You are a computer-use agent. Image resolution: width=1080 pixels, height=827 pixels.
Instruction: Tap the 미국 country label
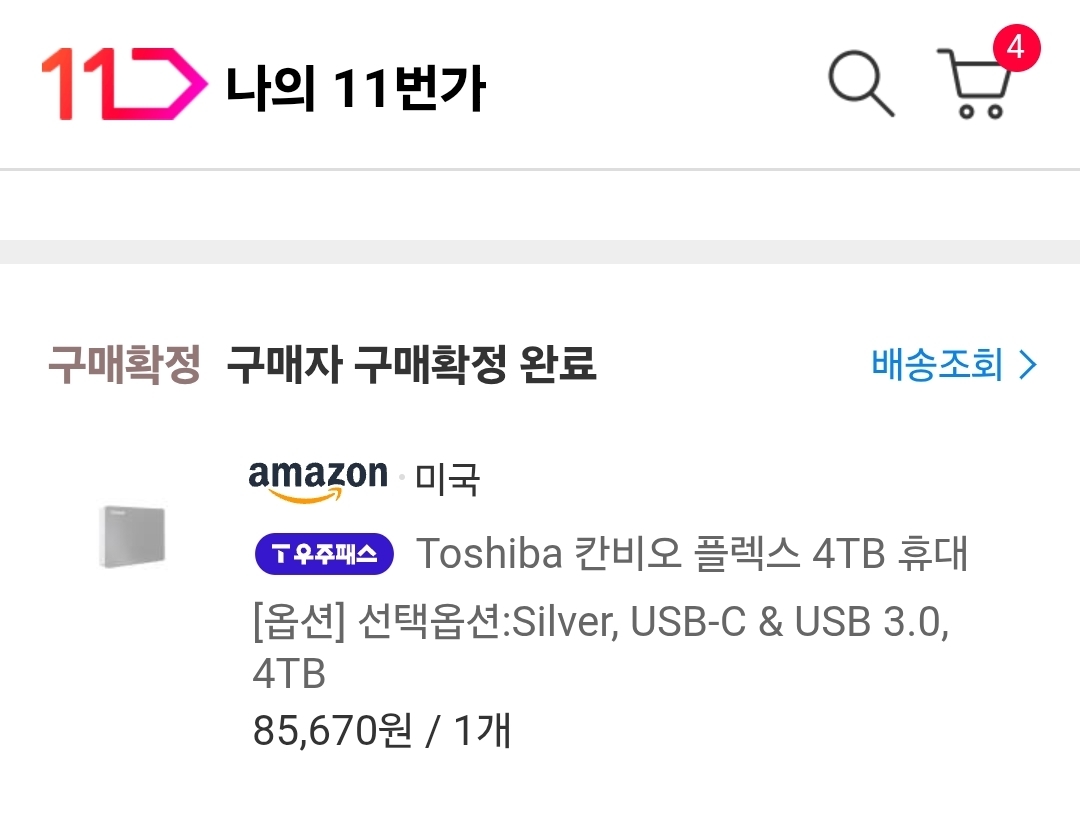tap(447, 481)
